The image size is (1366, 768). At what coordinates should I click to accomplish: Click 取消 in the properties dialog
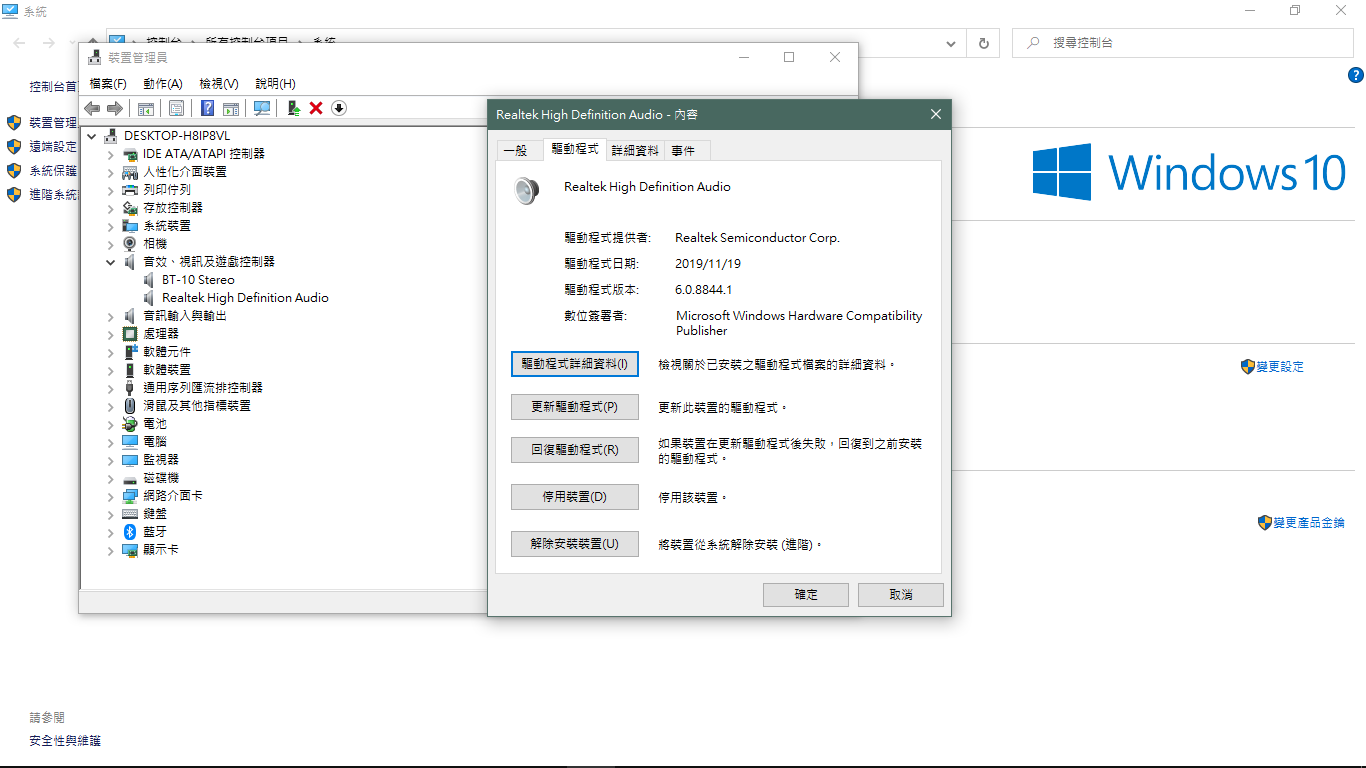pos(901,595)
